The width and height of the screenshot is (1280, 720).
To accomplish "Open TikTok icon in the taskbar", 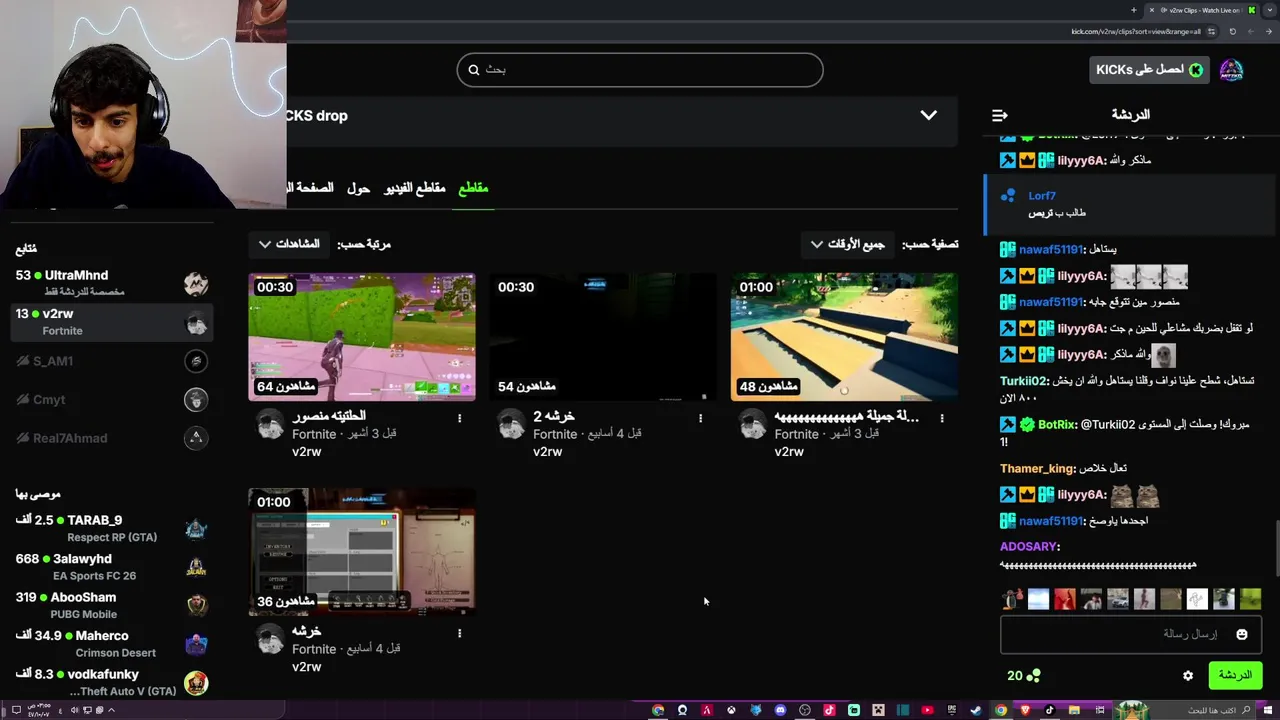I will point(1050,710).
